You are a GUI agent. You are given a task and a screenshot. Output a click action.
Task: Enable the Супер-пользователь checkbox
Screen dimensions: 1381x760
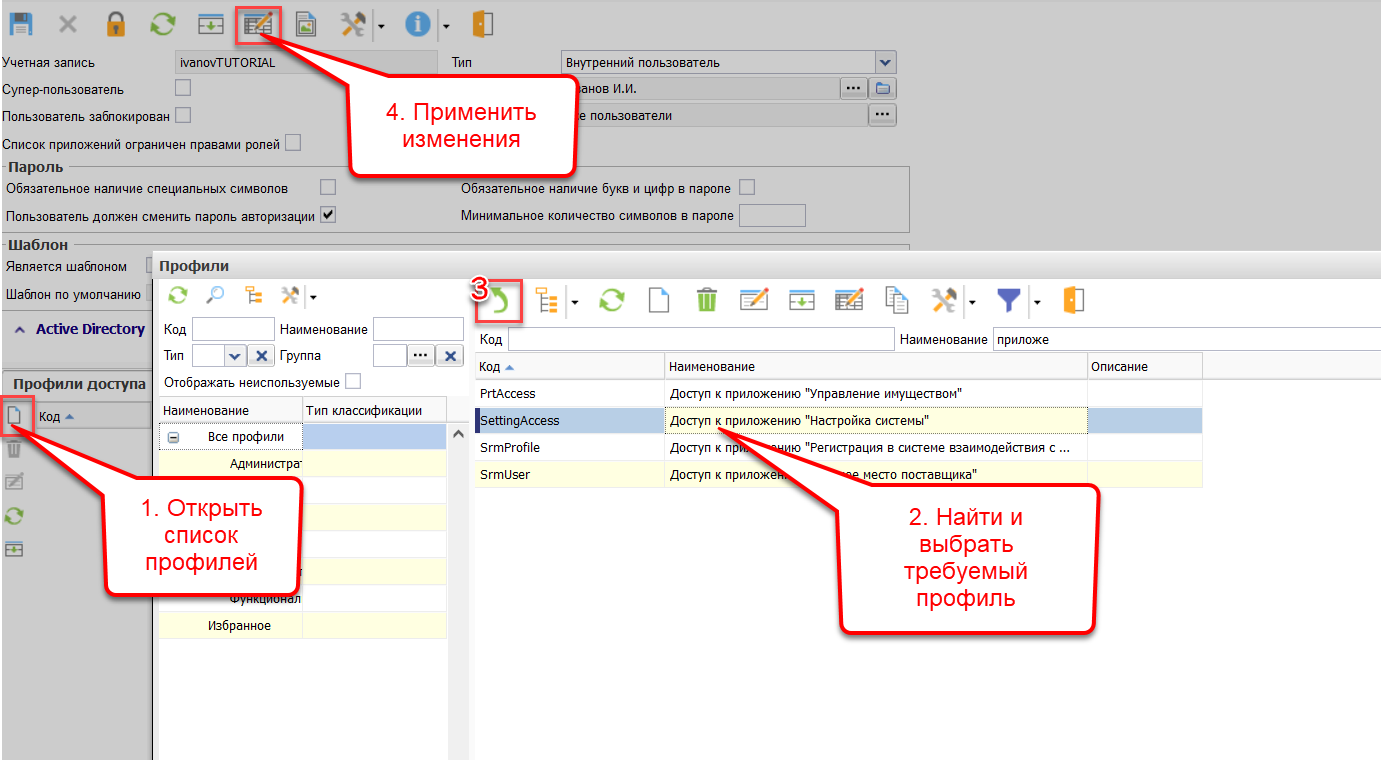(183, 89)
